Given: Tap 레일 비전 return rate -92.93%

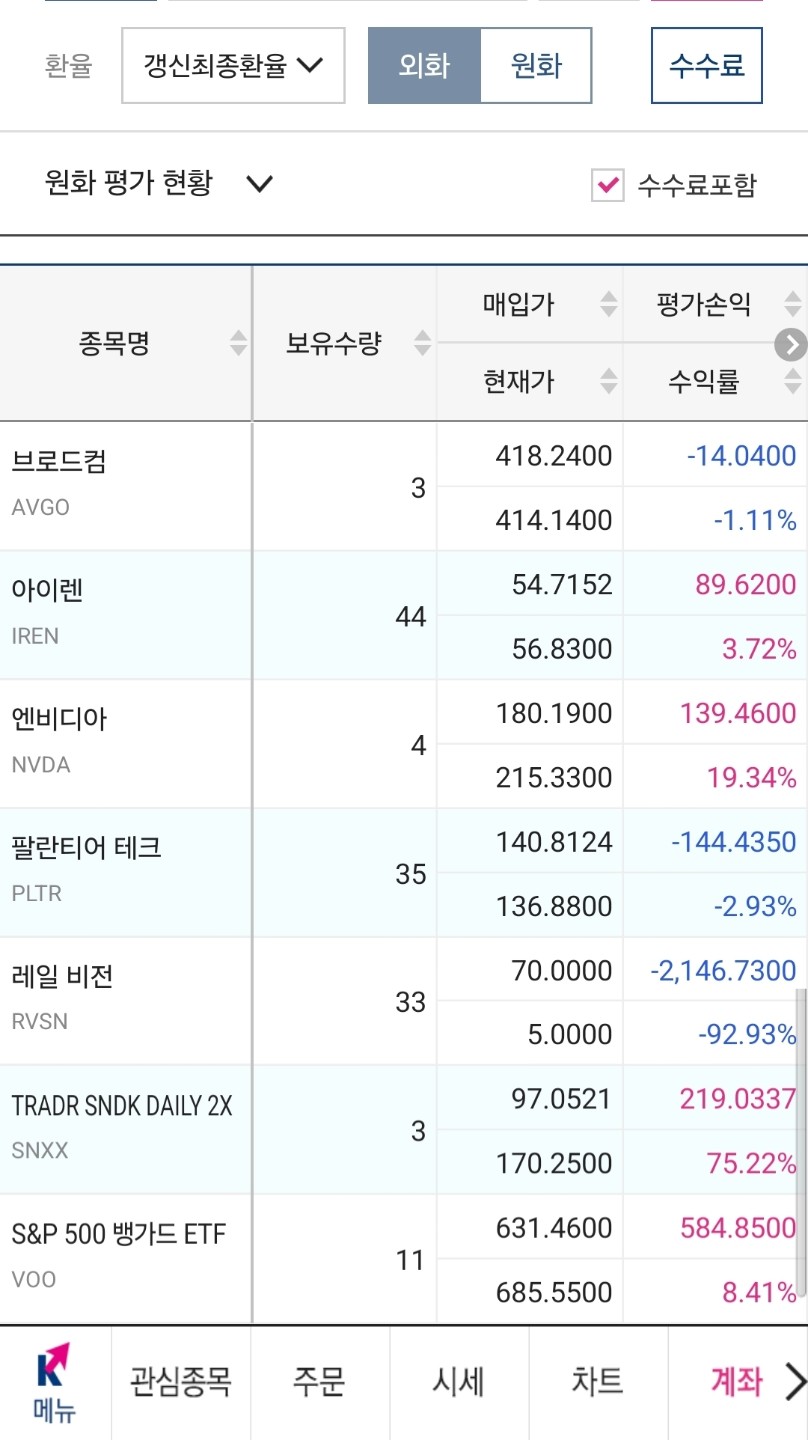Looking at the screenshot, I should tap(747, 1035).
